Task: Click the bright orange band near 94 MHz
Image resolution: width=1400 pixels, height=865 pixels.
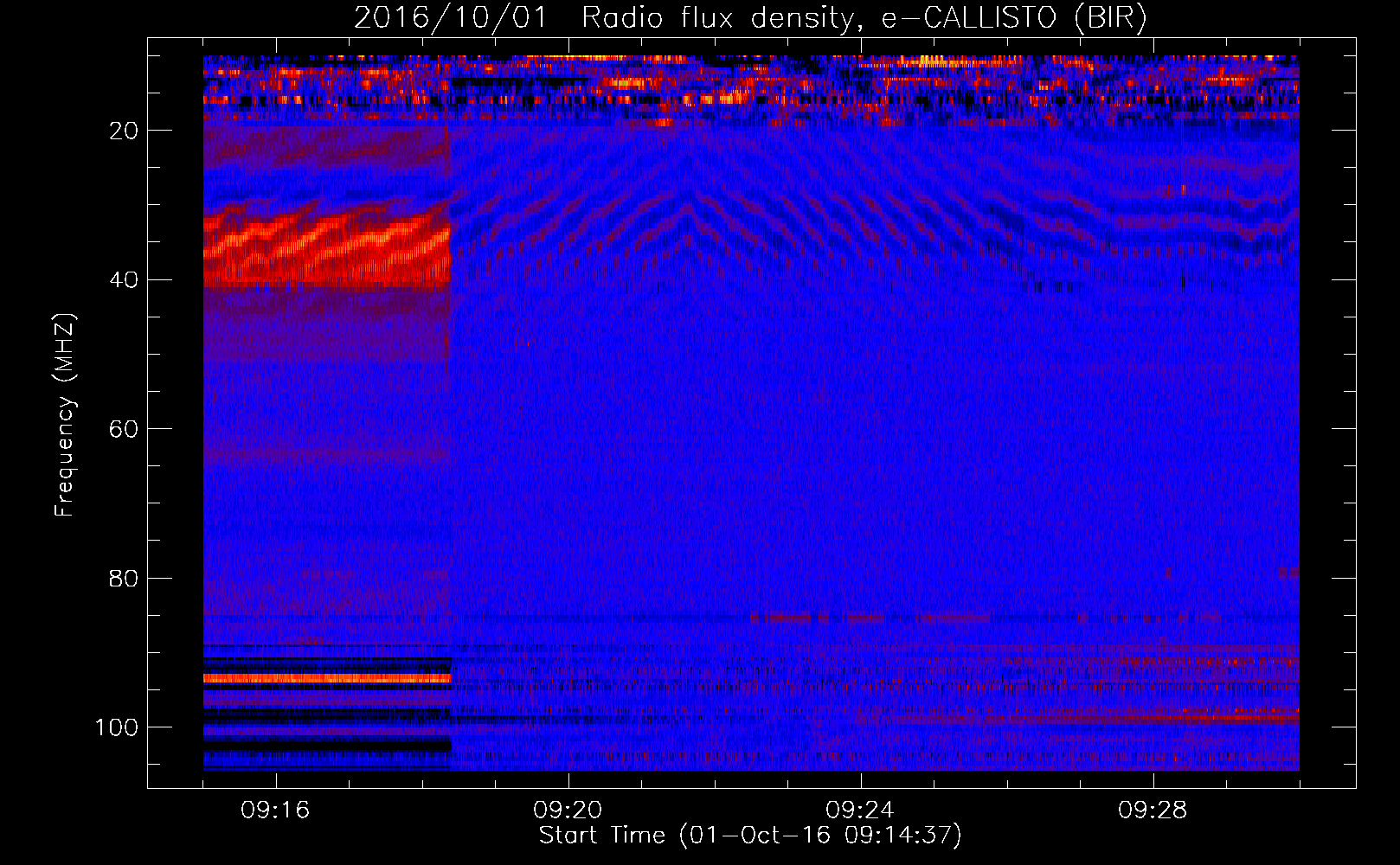Action: pyautogui.click(x=327, y=679)
